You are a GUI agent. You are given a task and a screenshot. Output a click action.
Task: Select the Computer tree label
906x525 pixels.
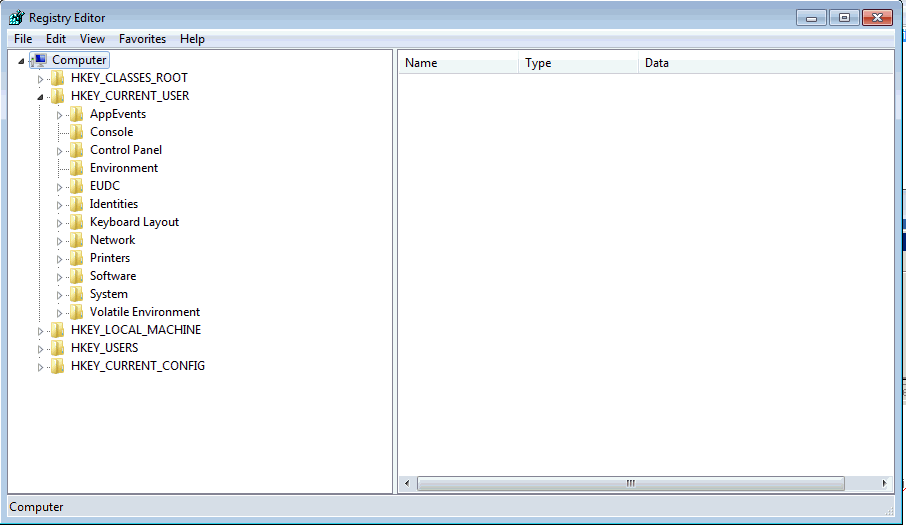pyautogui.click(x=79, y=60)
